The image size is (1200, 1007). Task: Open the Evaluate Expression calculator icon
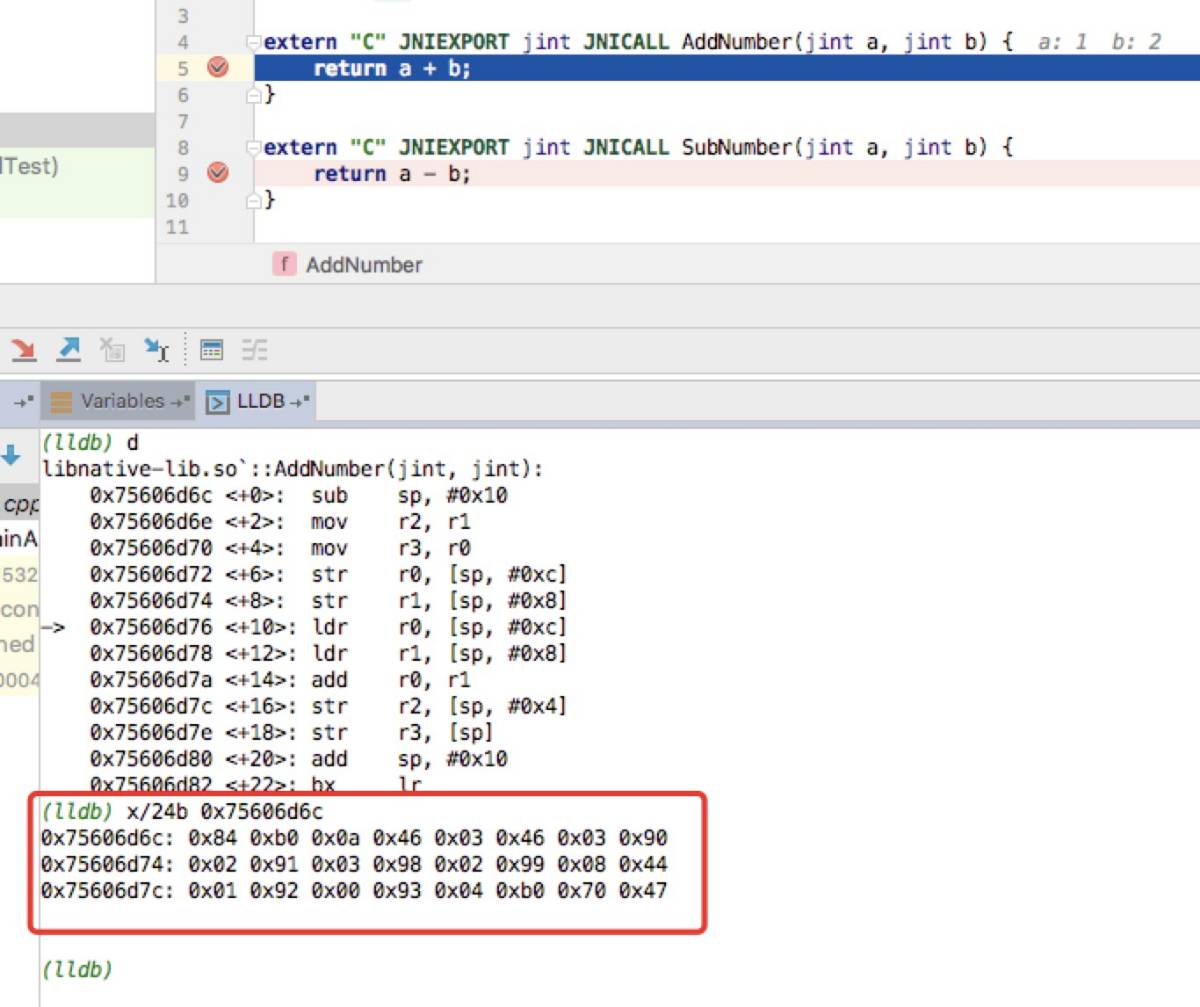tap(211, 349)
